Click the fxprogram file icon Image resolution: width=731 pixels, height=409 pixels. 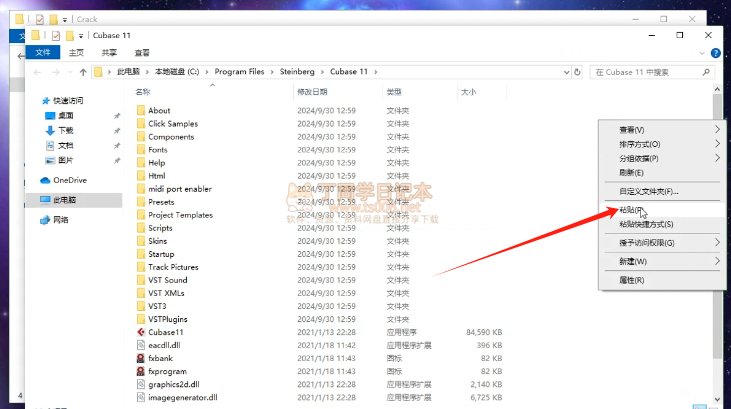(141, 371)
